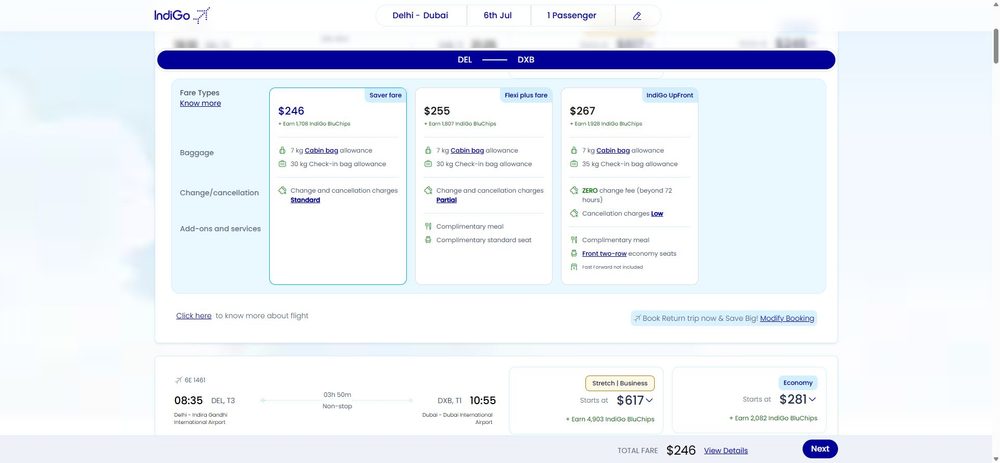Click change charges tag icon in Saver fare
Image resolution: width=1000 pixels, height=463 pixels.
(283, 191)
